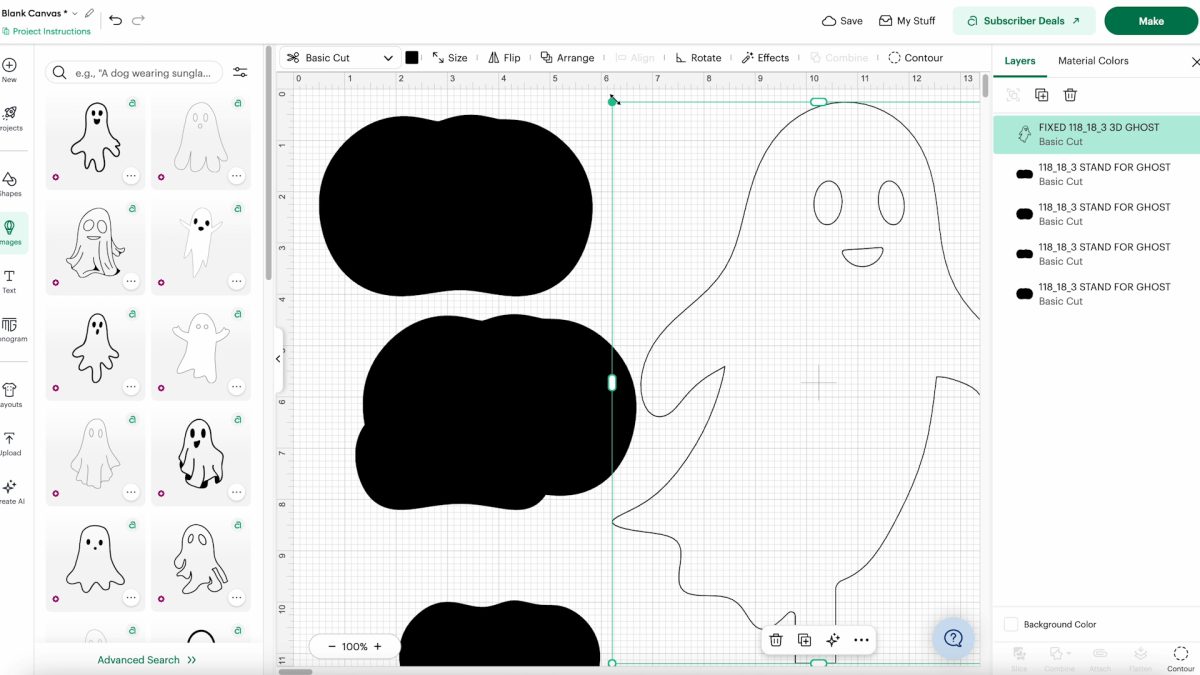Image resolution: width=1200 pixels, height=675 pixels.
Task: Open image search filters icon
Action: click(240, 72)
